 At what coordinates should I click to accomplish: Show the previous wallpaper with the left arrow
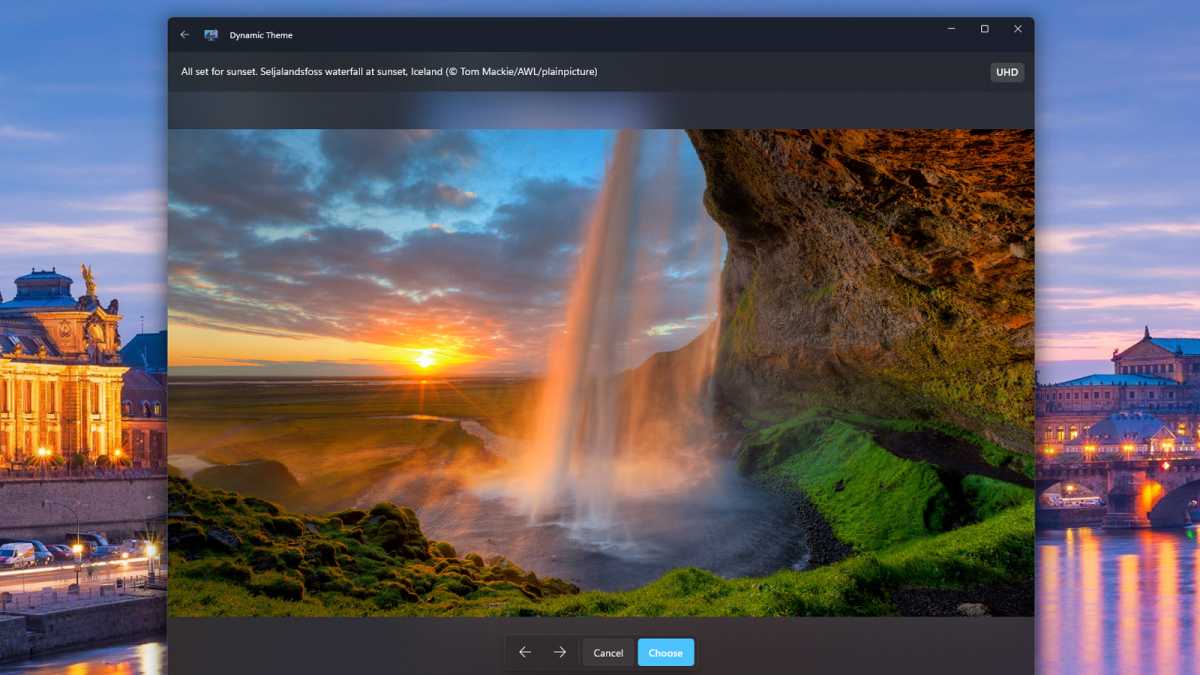pos(525,652)
